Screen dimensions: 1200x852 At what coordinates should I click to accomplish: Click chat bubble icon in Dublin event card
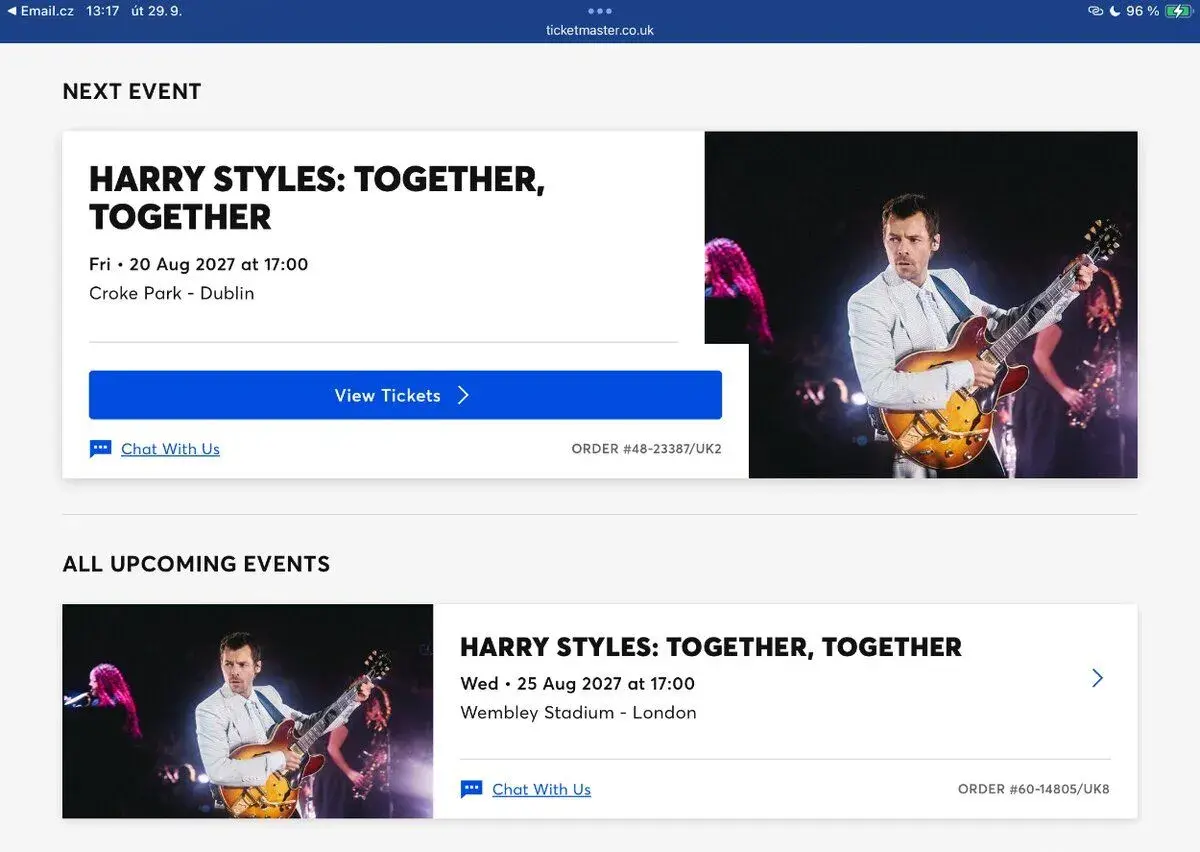tap(100, 449)
